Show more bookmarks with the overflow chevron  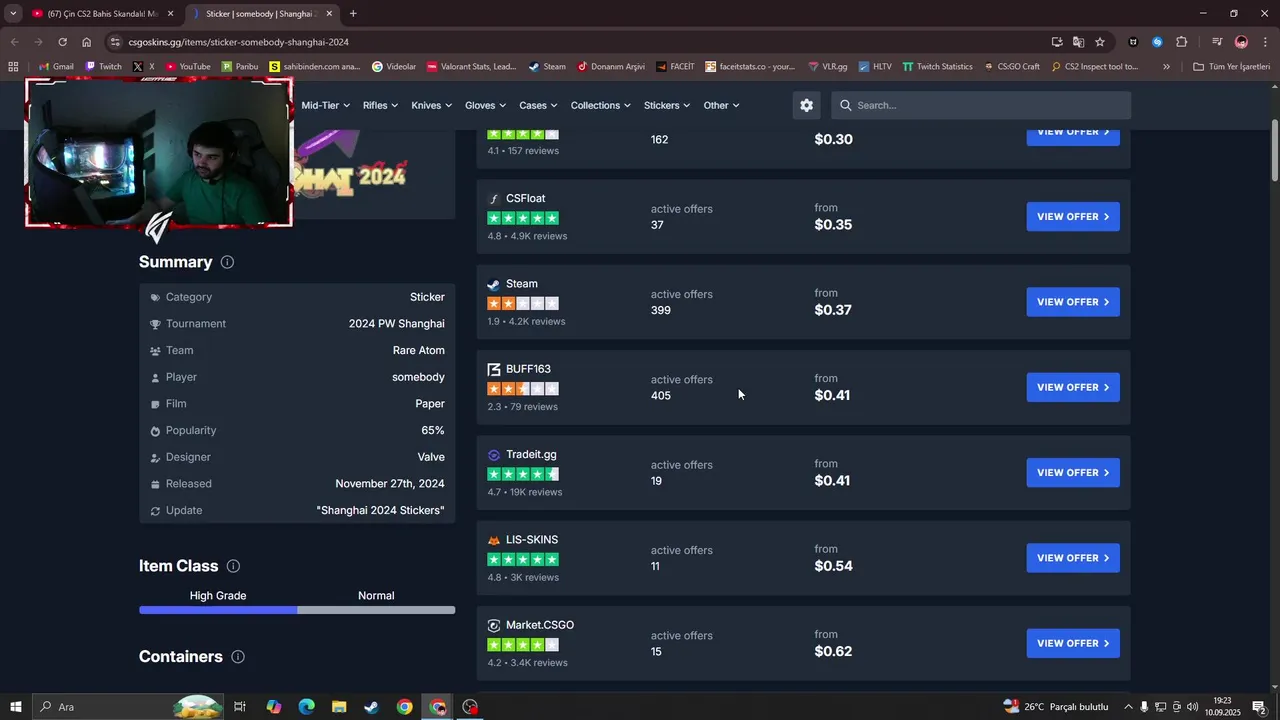coord(1166,67)
